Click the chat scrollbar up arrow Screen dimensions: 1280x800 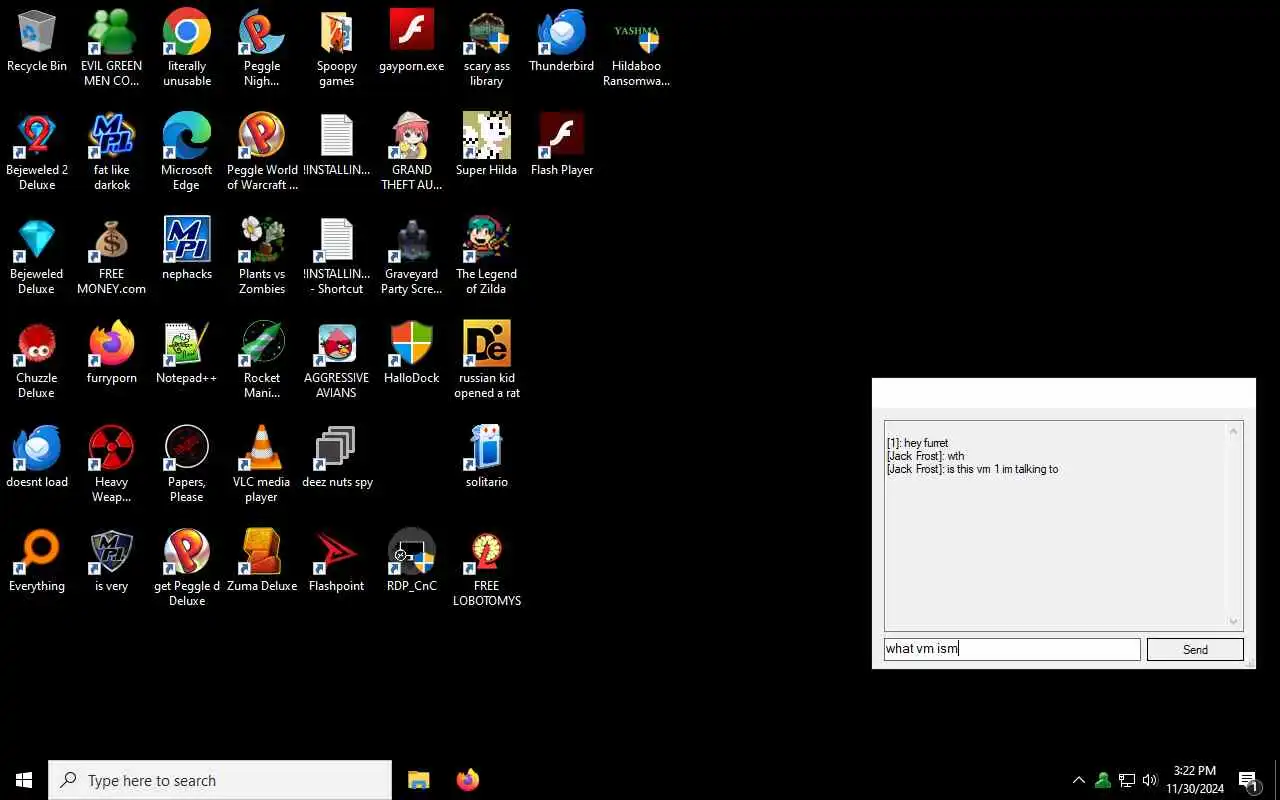pyautogui.click(x=1233, y=431)
